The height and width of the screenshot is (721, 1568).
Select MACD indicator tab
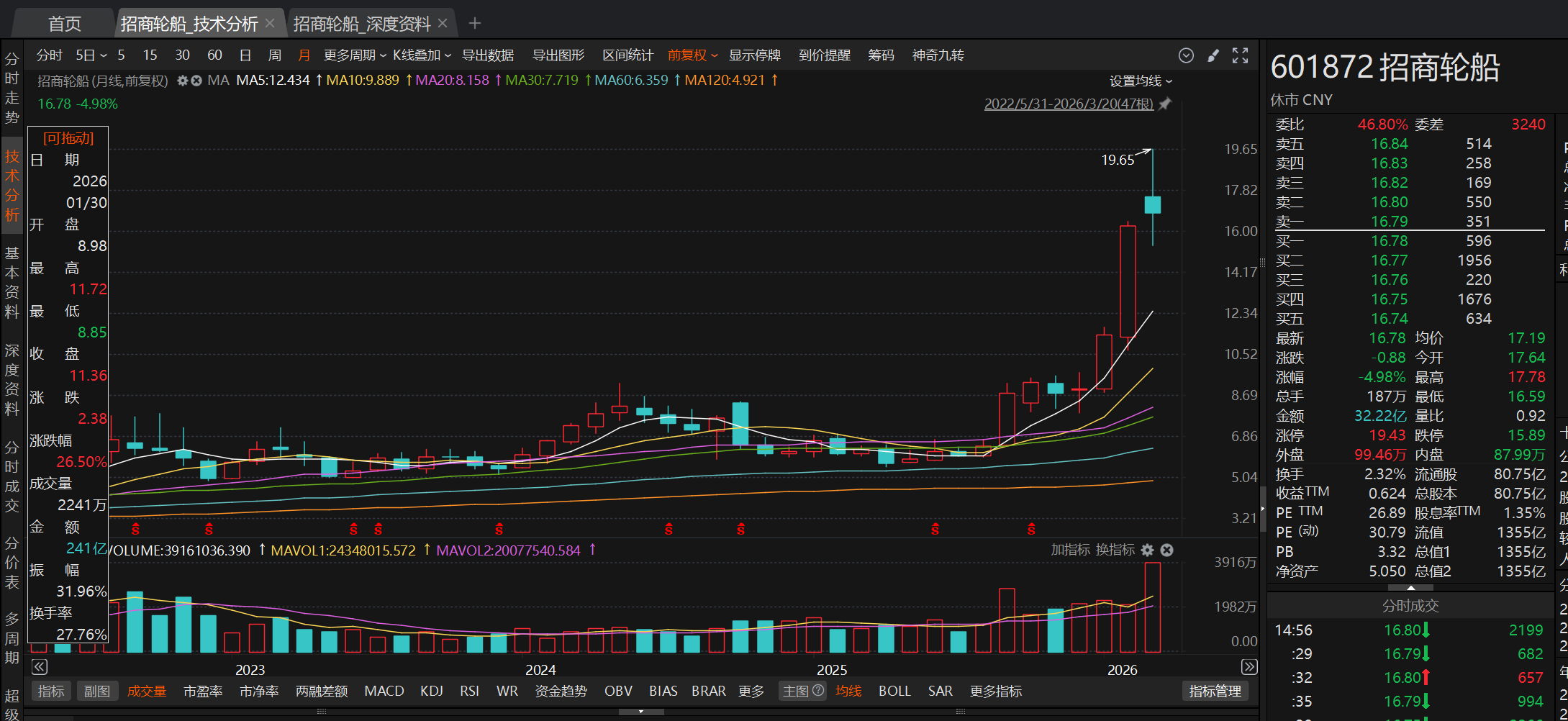coord(384,691)
